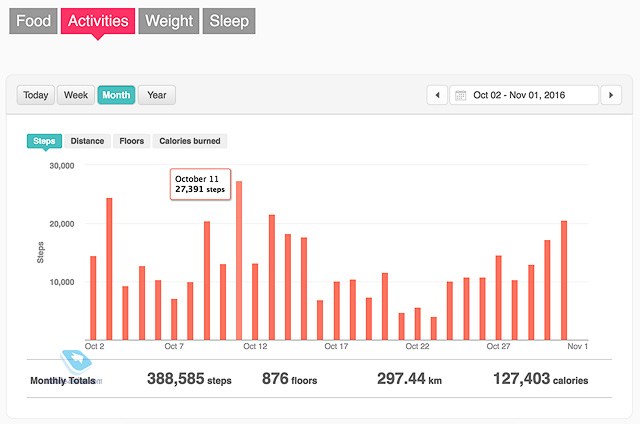Open the Sleep tab

coord(229,21)
